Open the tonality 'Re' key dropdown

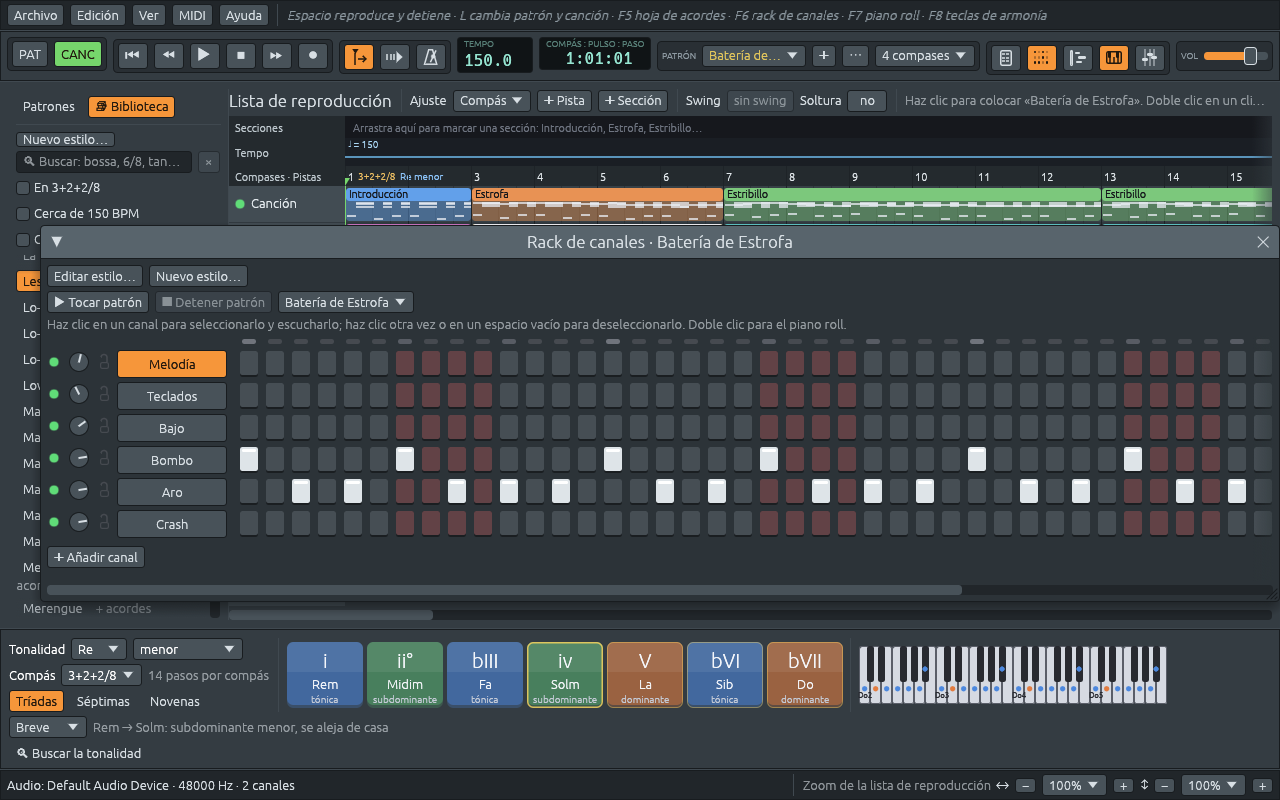(x=99, y=650)
